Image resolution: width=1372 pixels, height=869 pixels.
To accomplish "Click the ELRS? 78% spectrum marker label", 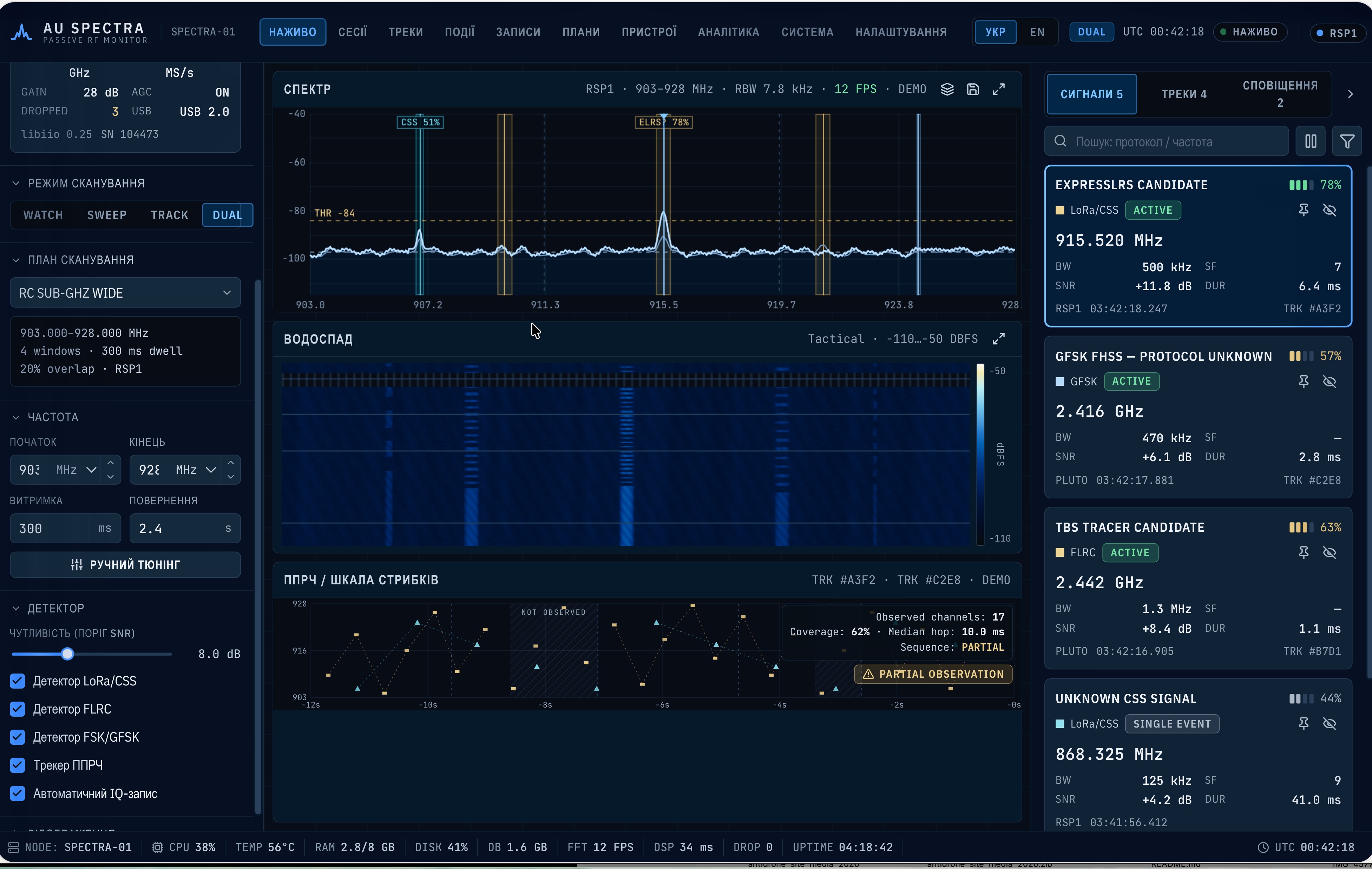I will [x=664, y=122].
